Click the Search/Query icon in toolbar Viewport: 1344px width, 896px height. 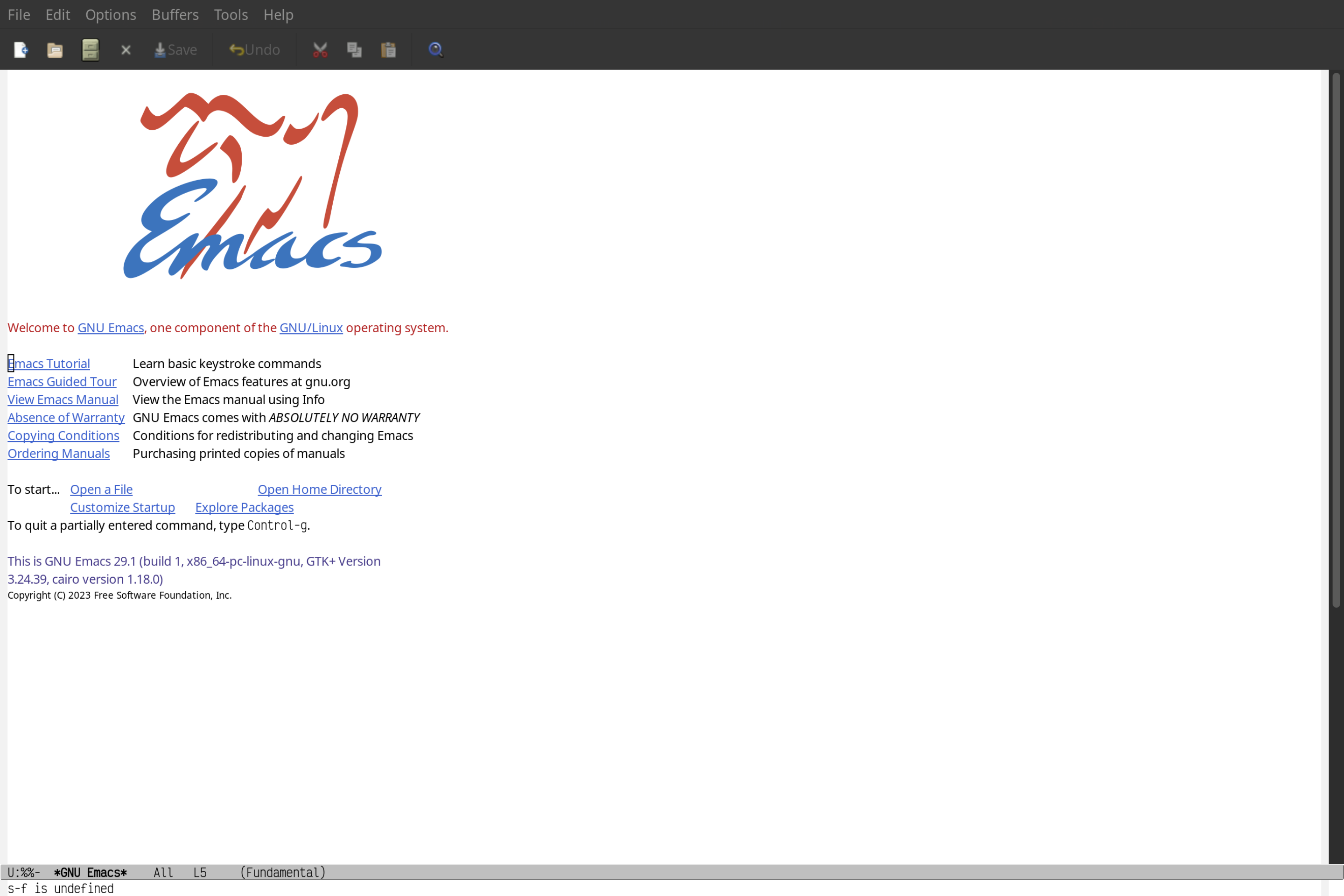[x=435, y=48]
